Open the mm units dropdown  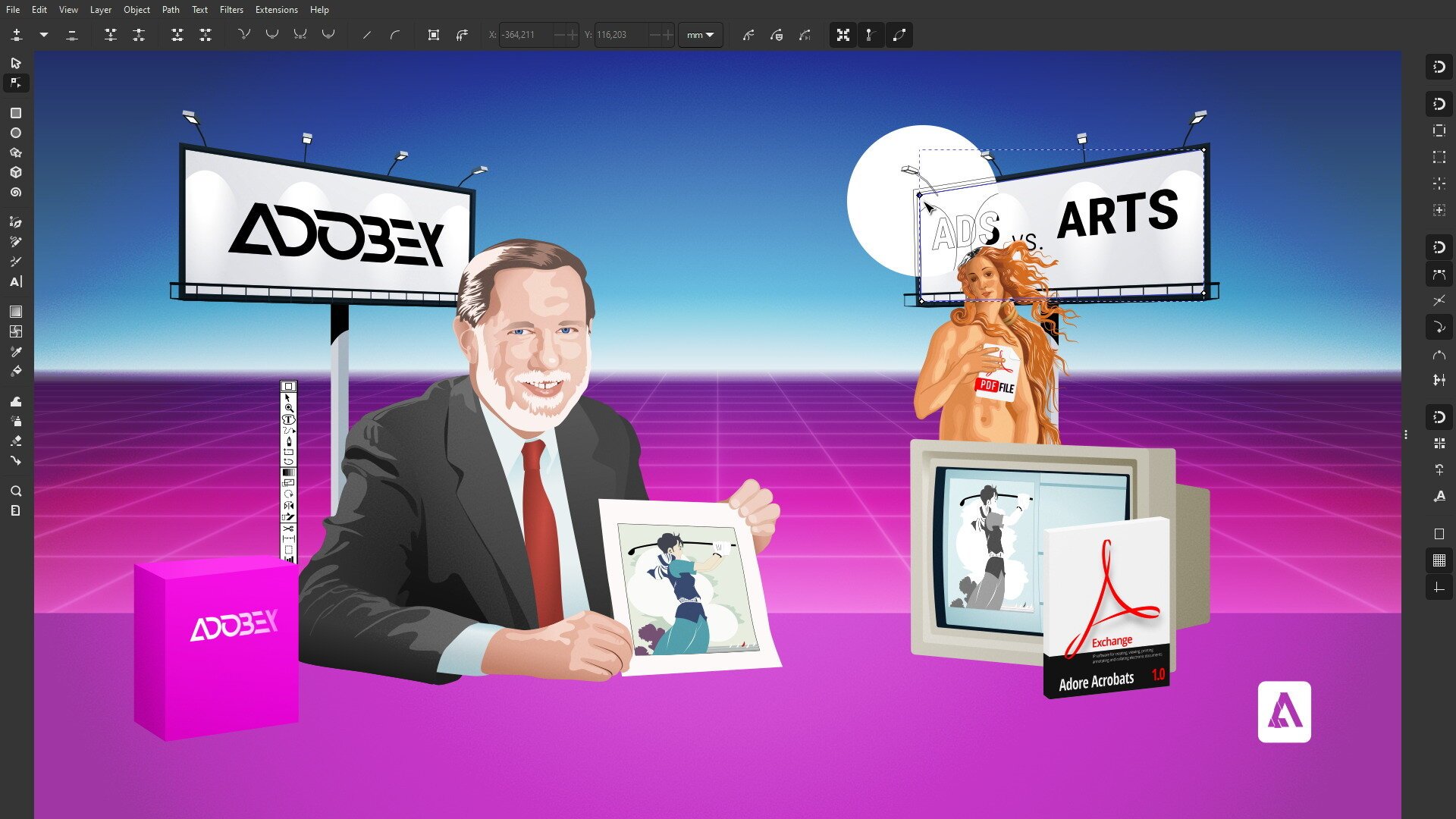coord(701,35)
